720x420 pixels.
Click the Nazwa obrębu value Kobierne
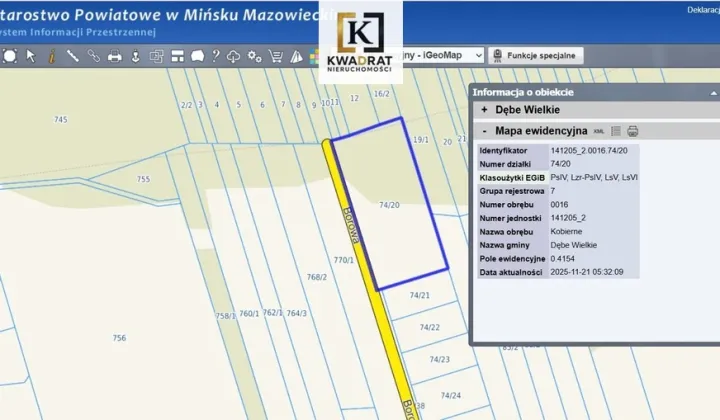(x=566, y=231)
